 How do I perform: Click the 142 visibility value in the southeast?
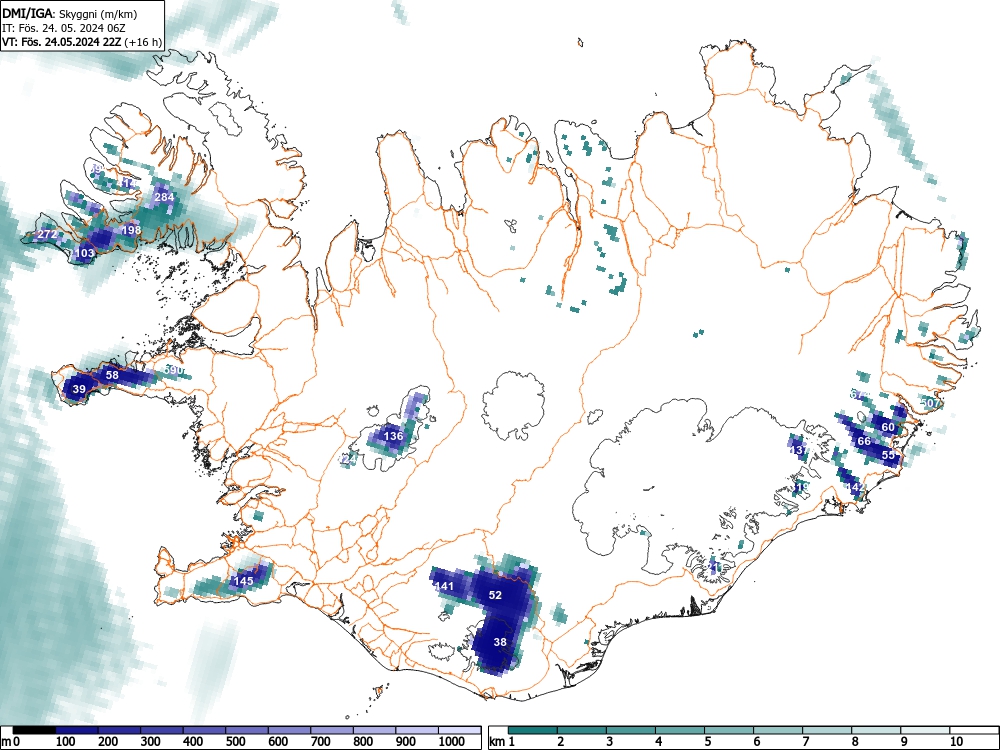tap(855, 487)
